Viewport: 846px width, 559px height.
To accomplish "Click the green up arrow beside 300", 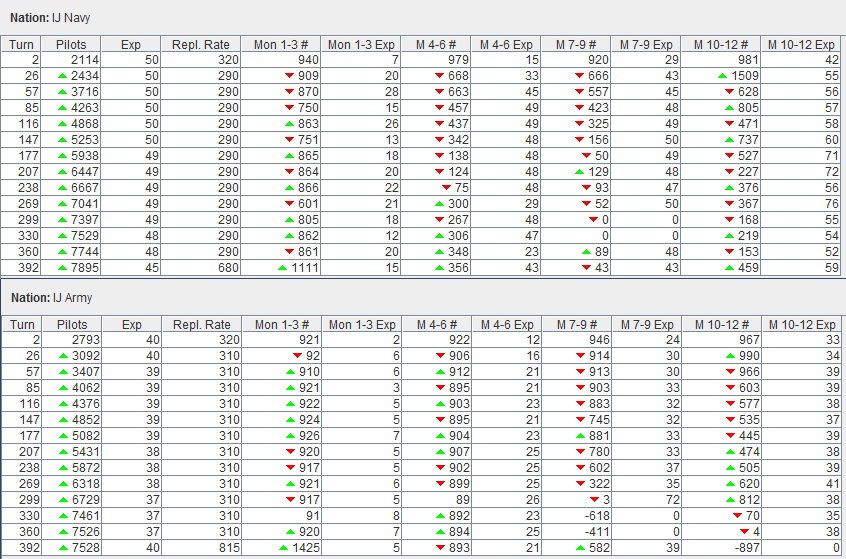I will coord(440,204).
